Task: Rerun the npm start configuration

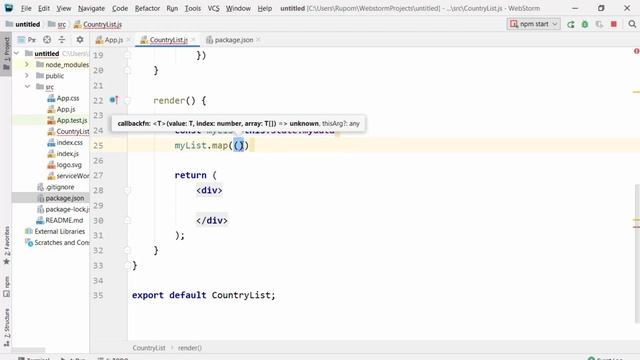Action: tap(571, 24)
